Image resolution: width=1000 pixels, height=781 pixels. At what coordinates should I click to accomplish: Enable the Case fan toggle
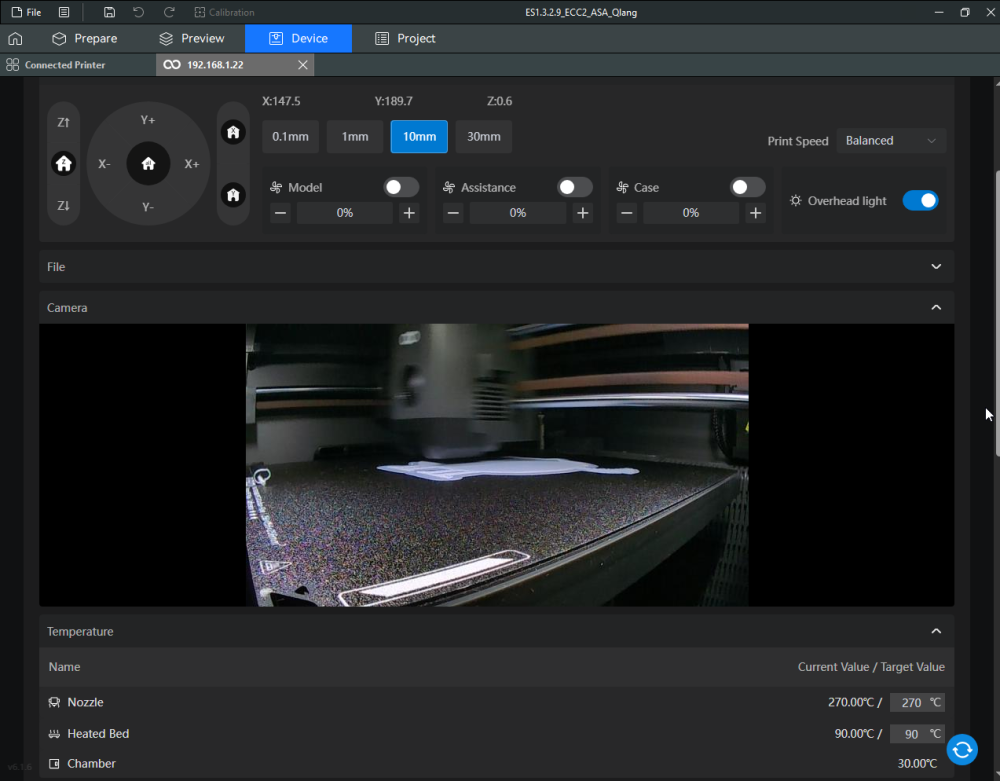click(747, 187)
